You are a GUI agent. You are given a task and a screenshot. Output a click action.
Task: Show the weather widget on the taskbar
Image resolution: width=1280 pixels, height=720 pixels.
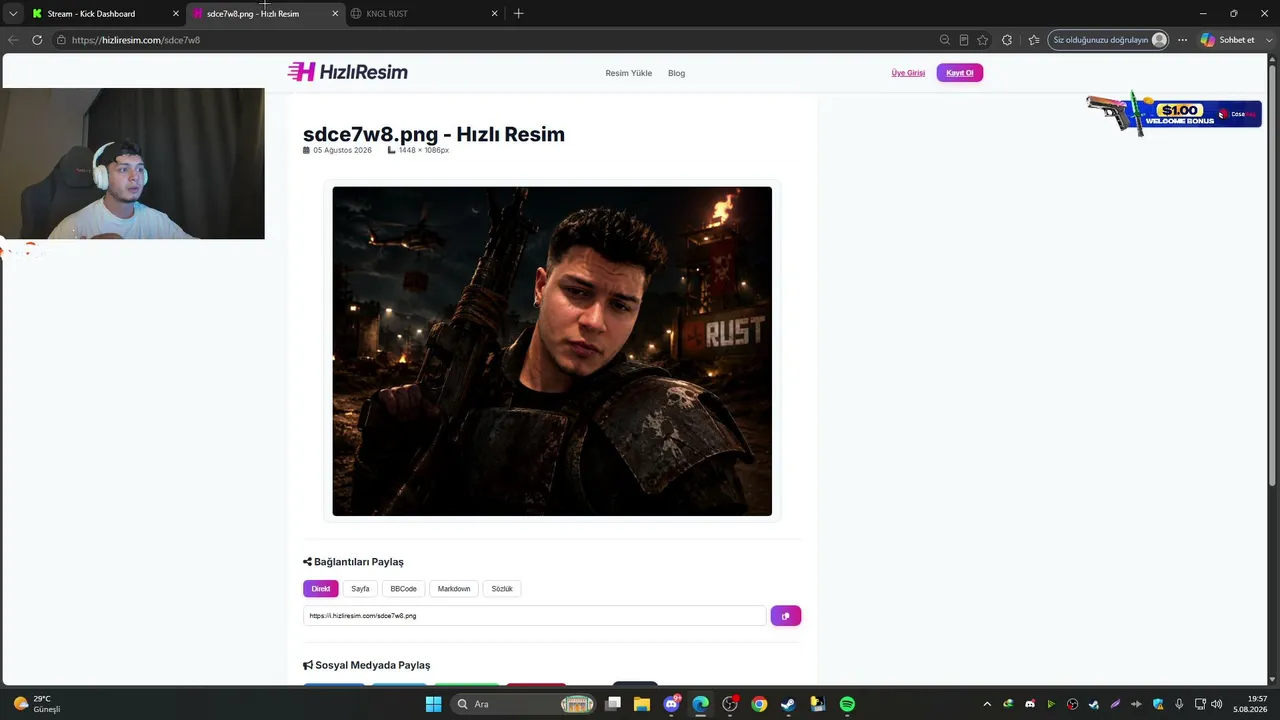(x=38, y=704)
